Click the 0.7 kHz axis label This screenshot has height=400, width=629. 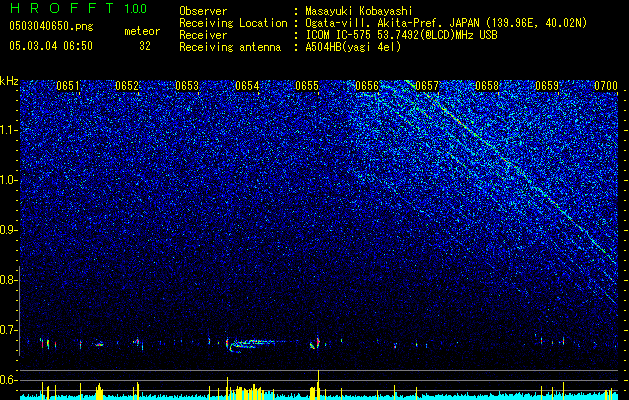pyautogui.click(x=8, y=330)
